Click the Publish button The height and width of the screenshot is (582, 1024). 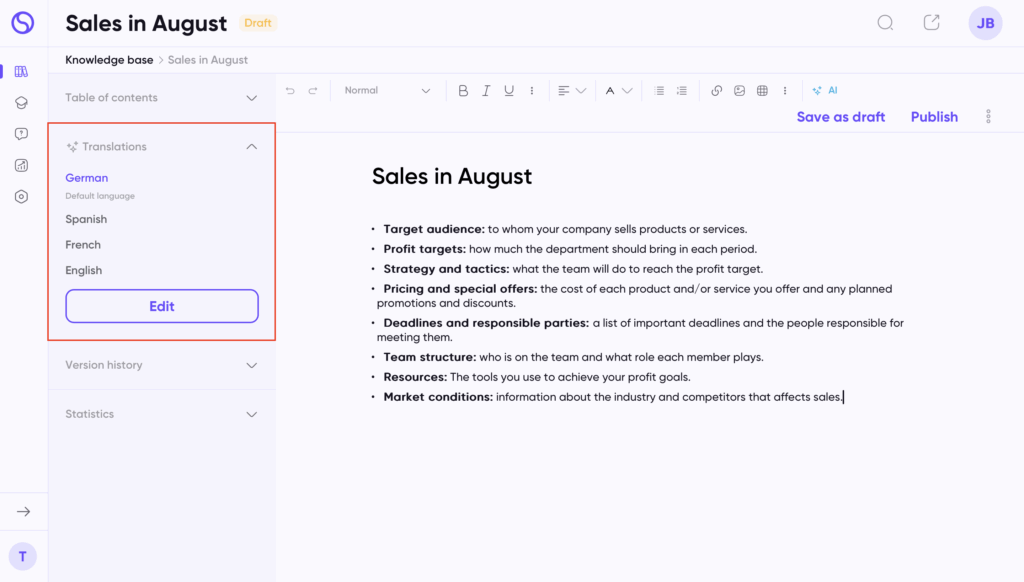pyautogui.click(x=934, y=117)
